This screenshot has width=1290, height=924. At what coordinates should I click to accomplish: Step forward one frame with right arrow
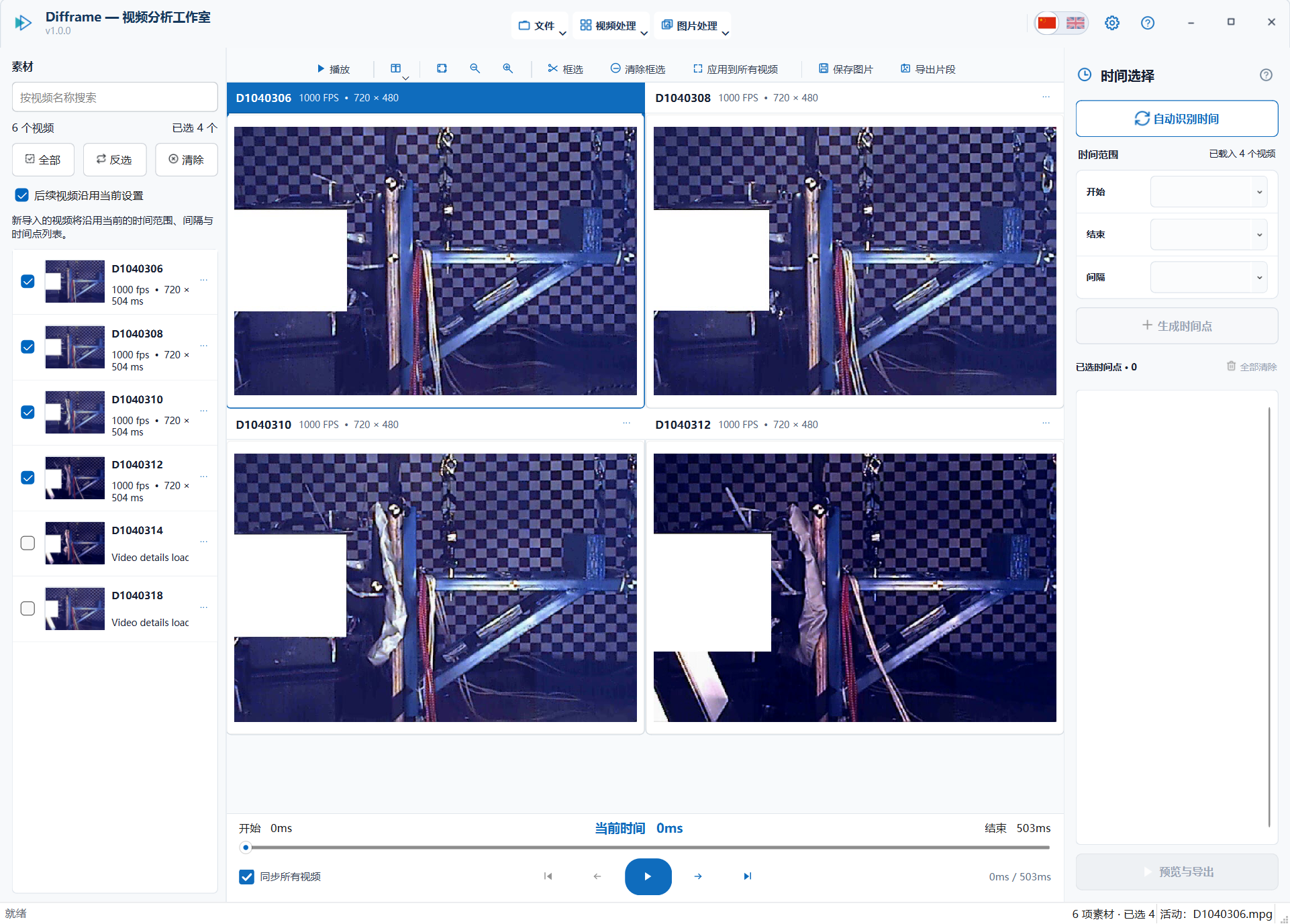click(698, 876)
